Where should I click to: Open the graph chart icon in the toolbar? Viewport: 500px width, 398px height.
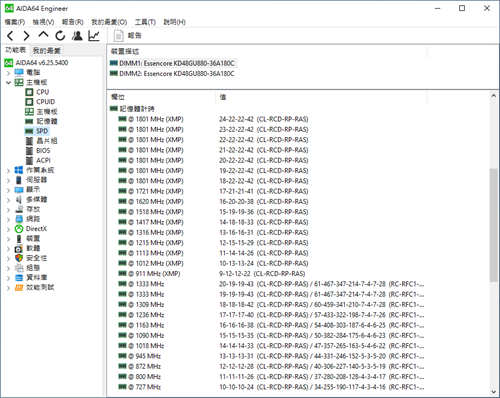(x=94, y=35)
